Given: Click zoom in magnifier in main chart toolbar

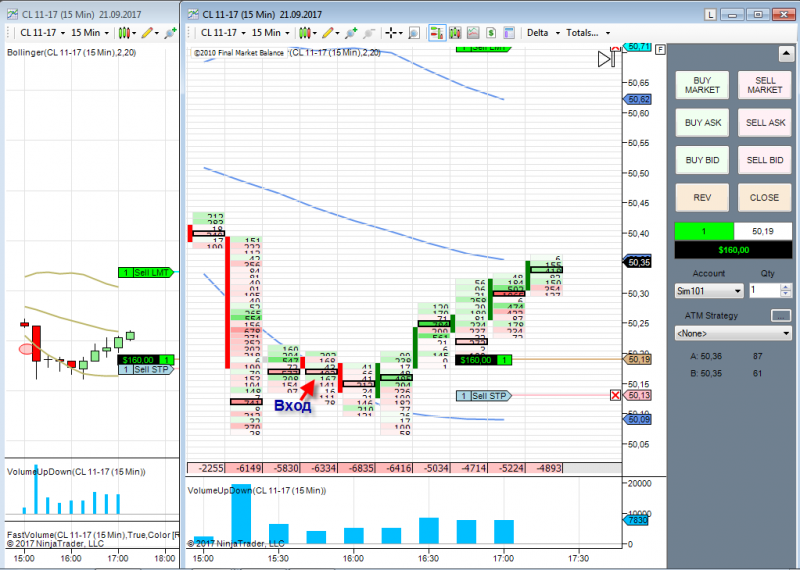Looking at the screenshot, I should click(x=351, y=33).
